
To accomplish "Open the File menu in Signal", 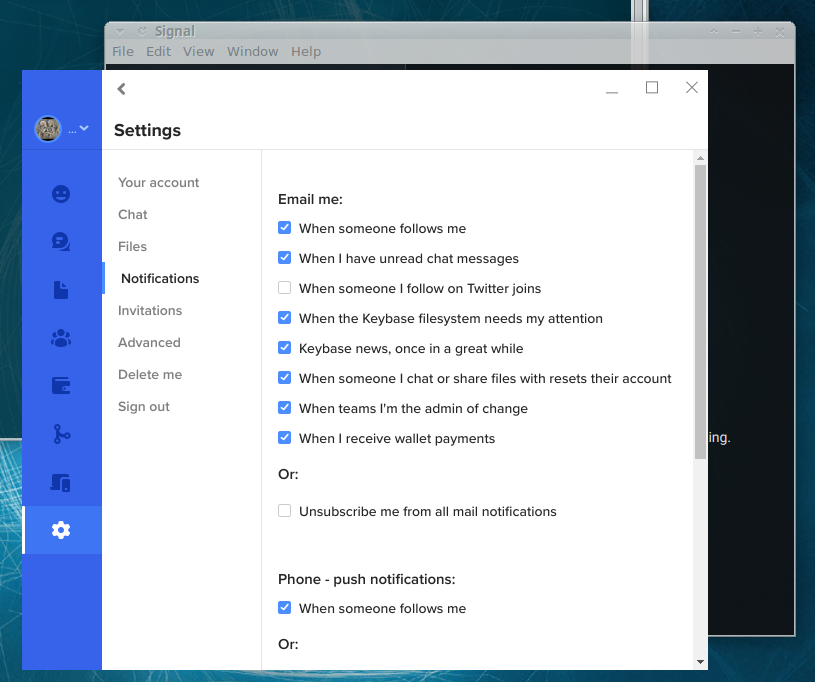I will [x=122, y=51].
